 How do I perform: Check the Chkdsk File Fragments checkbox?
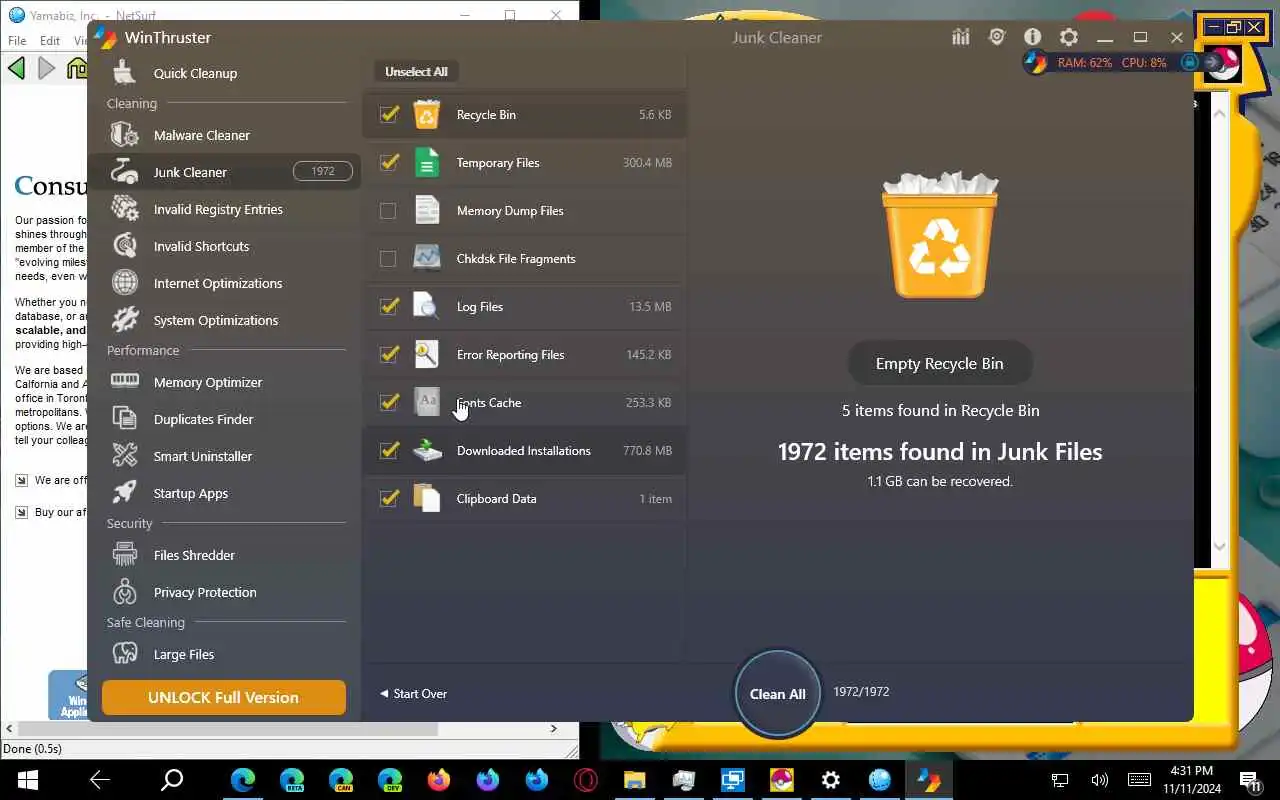point(388,259)
